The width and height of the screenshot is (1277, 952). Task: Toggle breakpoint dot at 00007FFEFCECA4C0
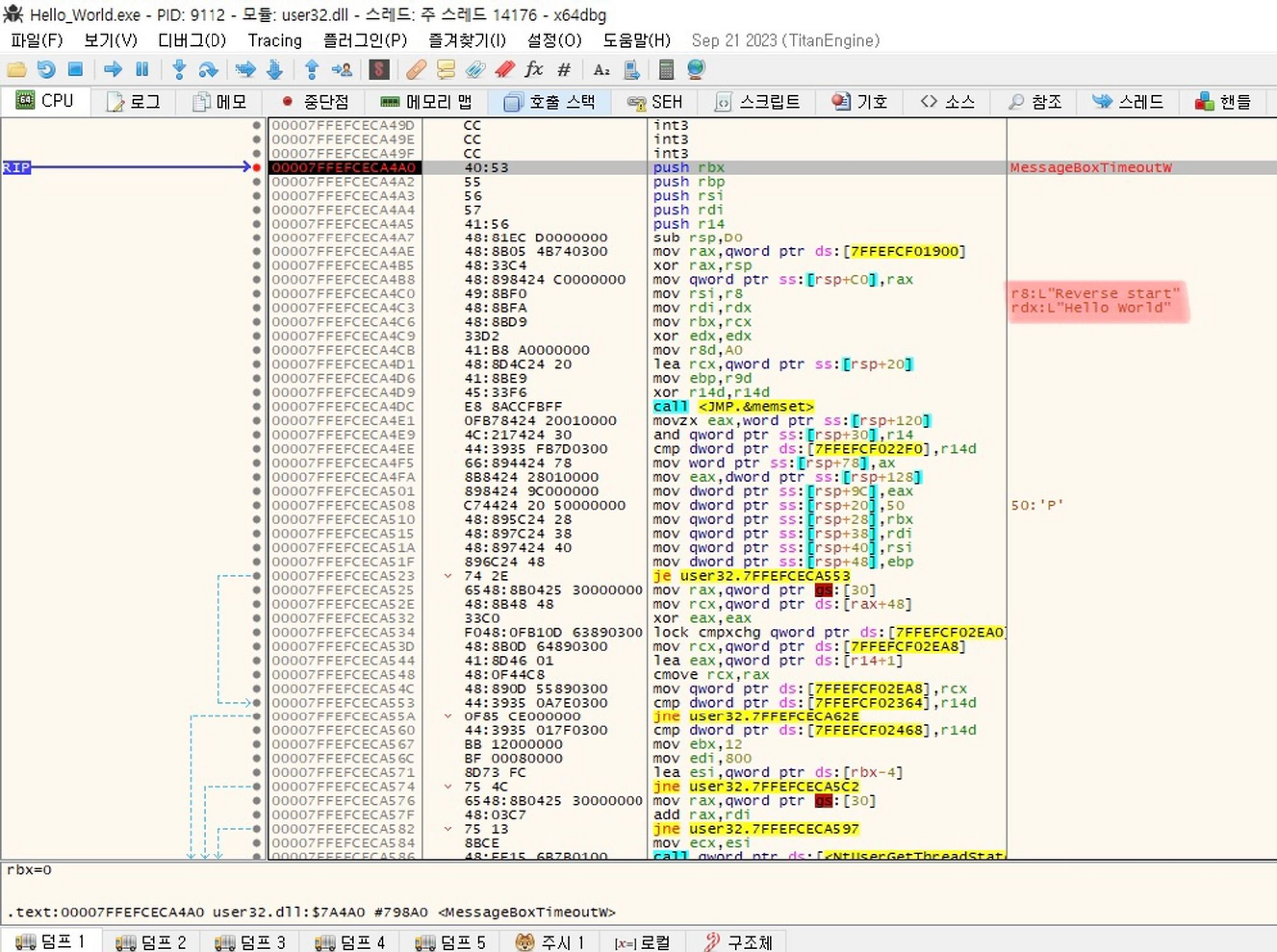257,294
